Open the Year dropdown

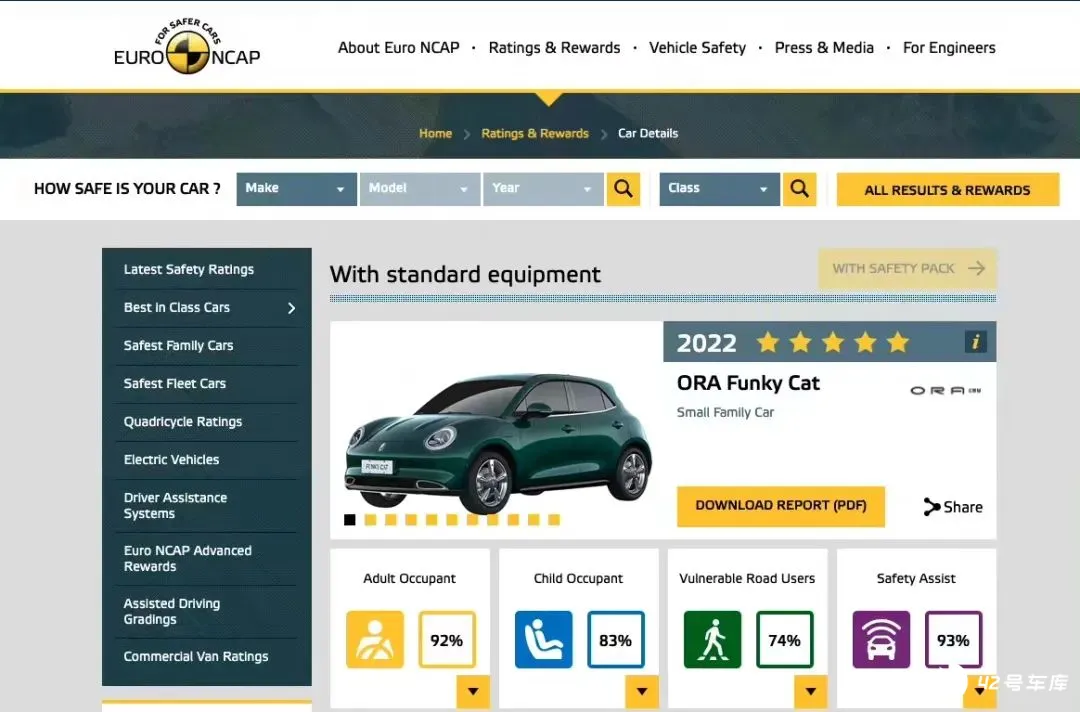click(543, 189)
